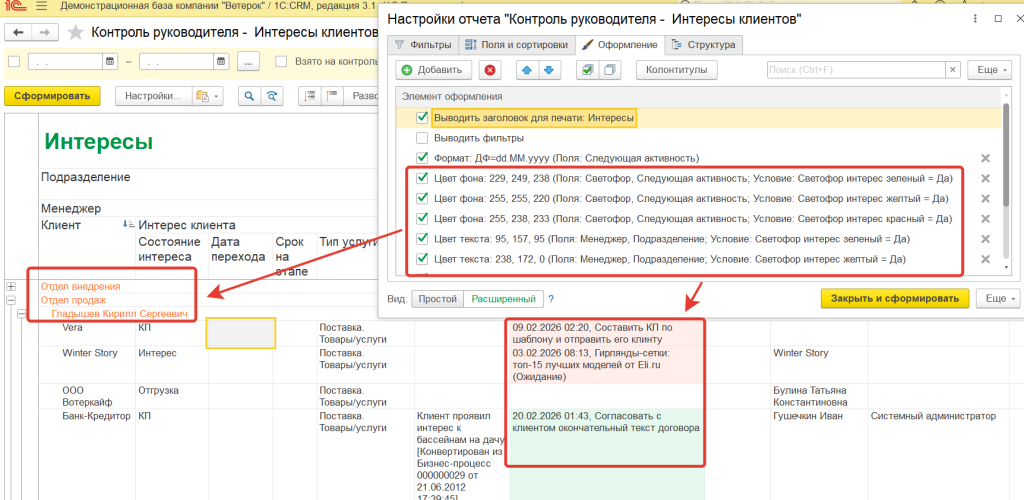This screenshot has width=1024, height=500.
Task: Click the red delete element icon
Action: pos(489,70)
